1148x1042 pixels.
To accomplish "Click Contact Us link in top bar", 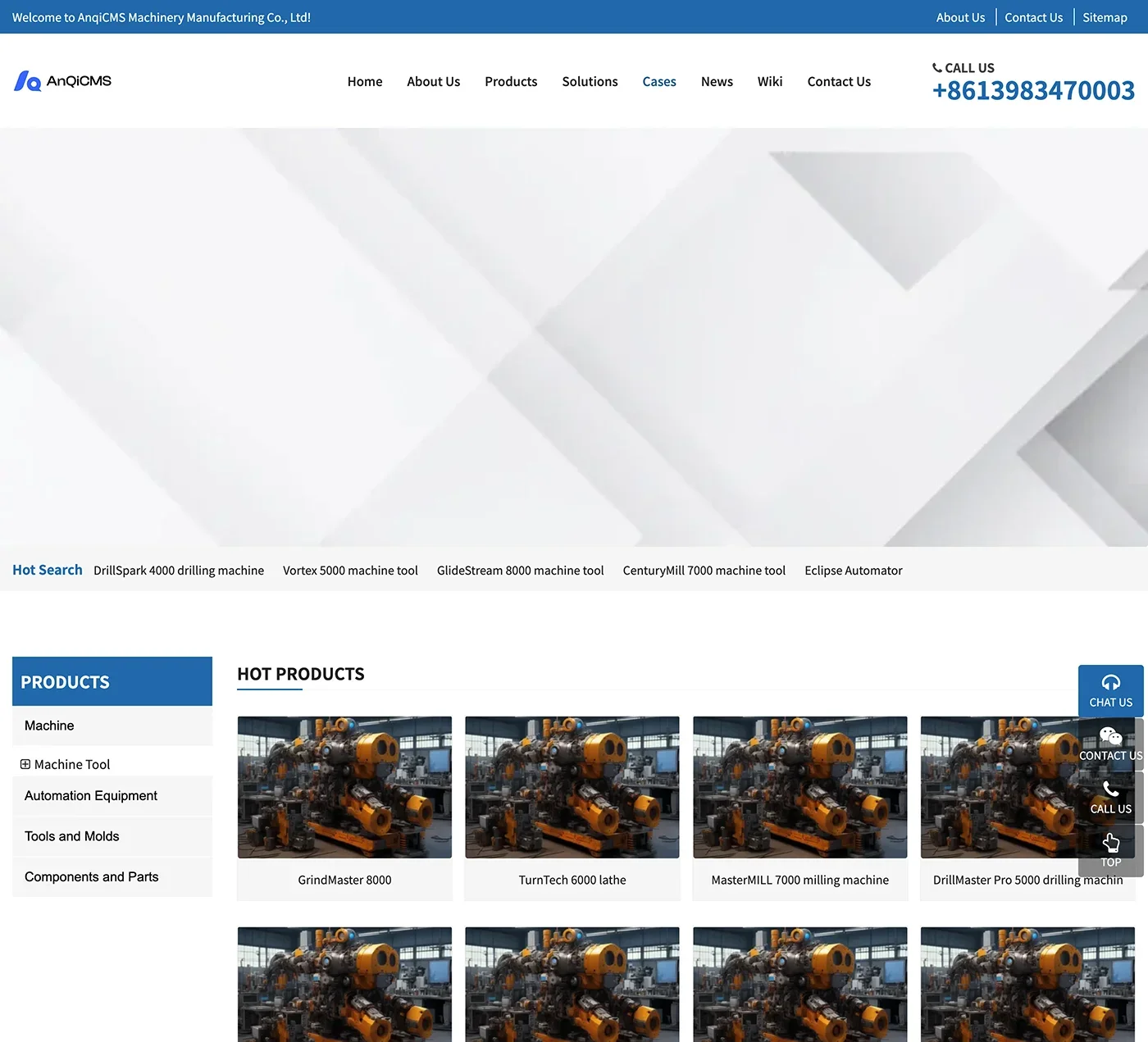I will pos(1033,17).
